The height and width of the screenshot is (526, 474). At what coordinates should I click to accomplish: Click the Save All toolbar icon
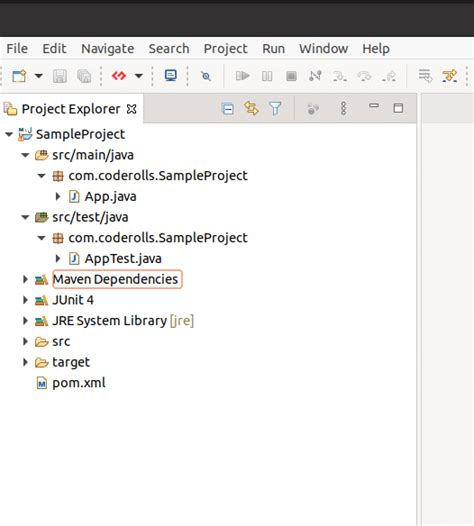click(84, 76)
